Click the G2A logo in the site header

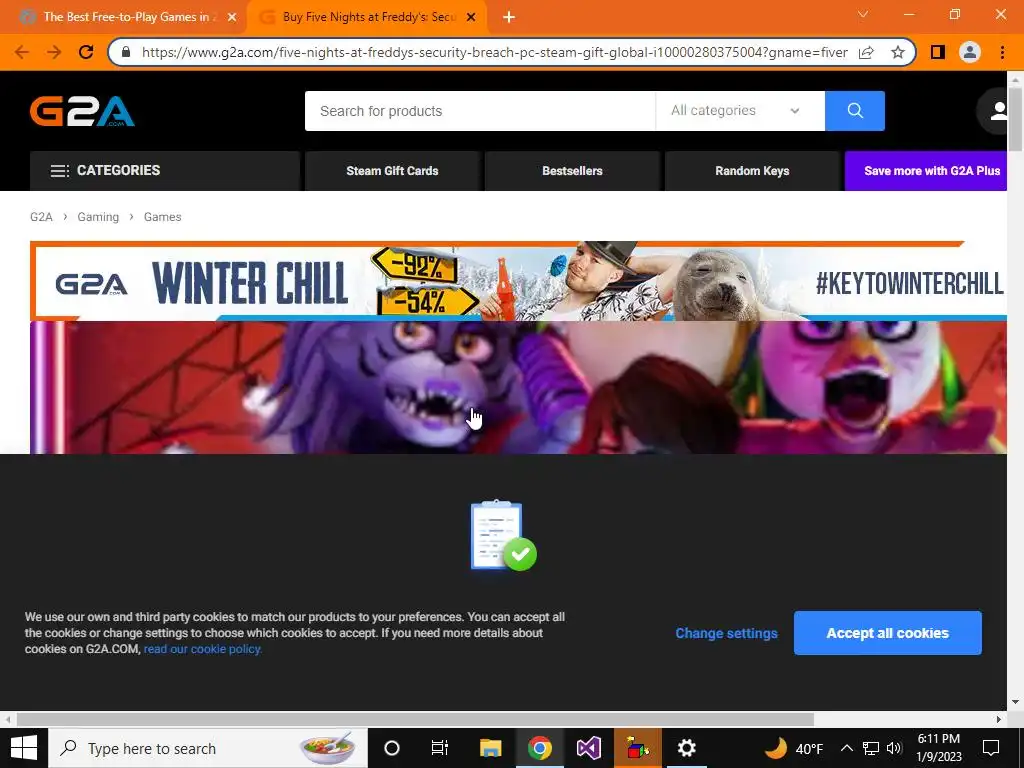click(x=82, y=111)
